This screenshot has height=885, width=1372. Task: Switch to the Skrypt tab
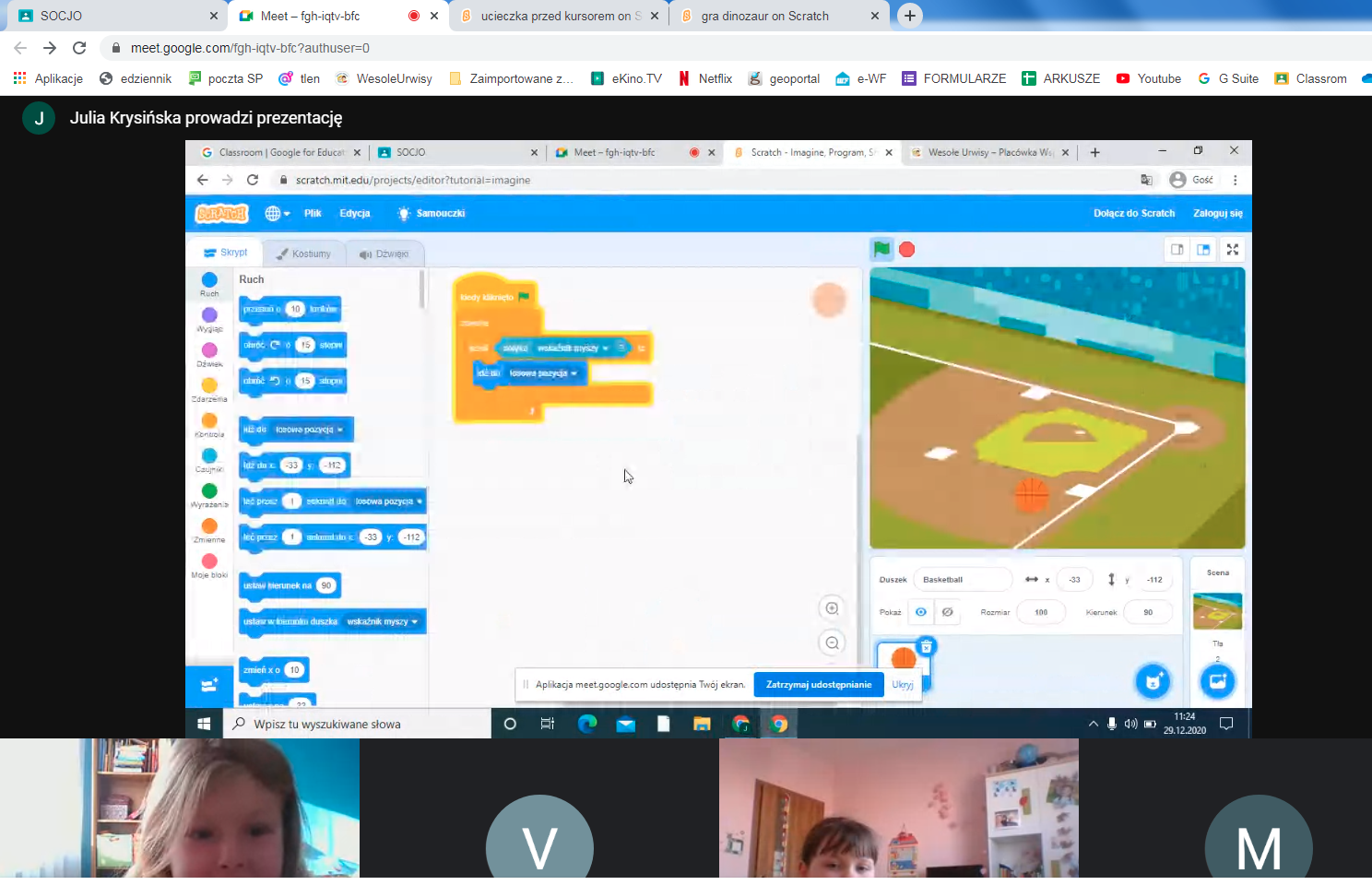pyautogui.click(x=226, y=253)
